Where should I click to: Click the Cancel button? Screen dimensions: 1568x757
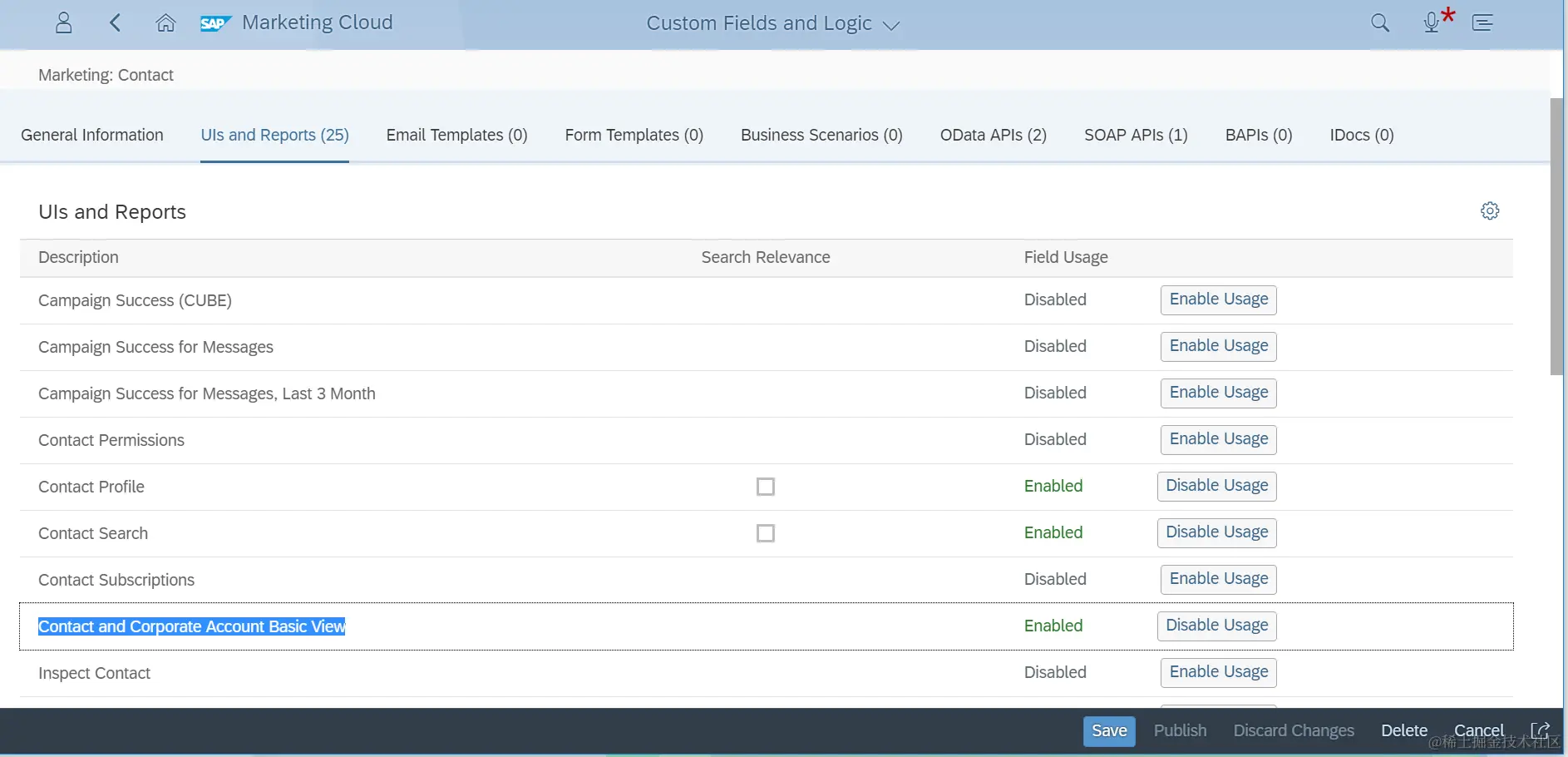point(1479,730)
